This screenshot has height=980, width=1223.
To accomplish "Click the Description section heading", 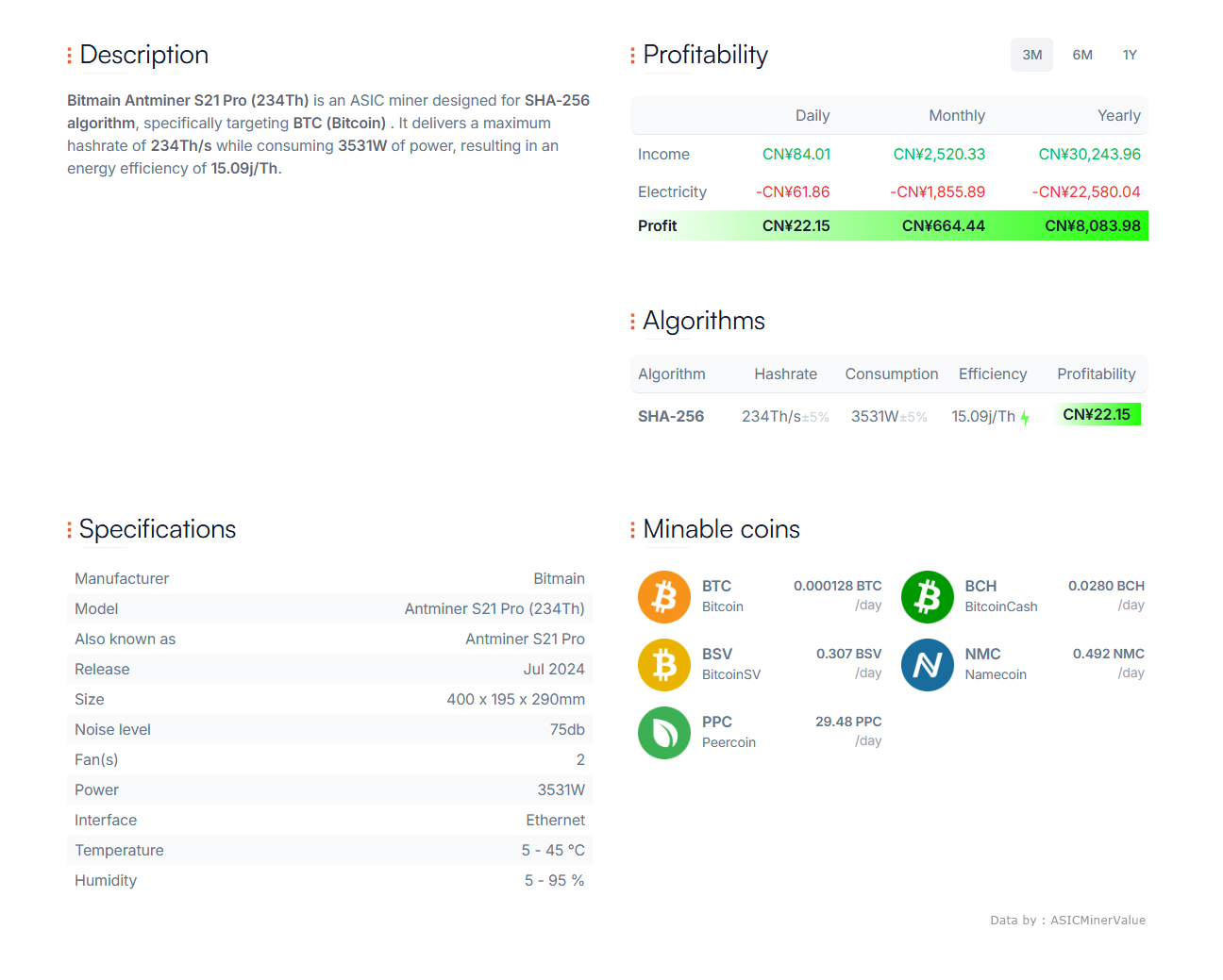I will 143,55.
